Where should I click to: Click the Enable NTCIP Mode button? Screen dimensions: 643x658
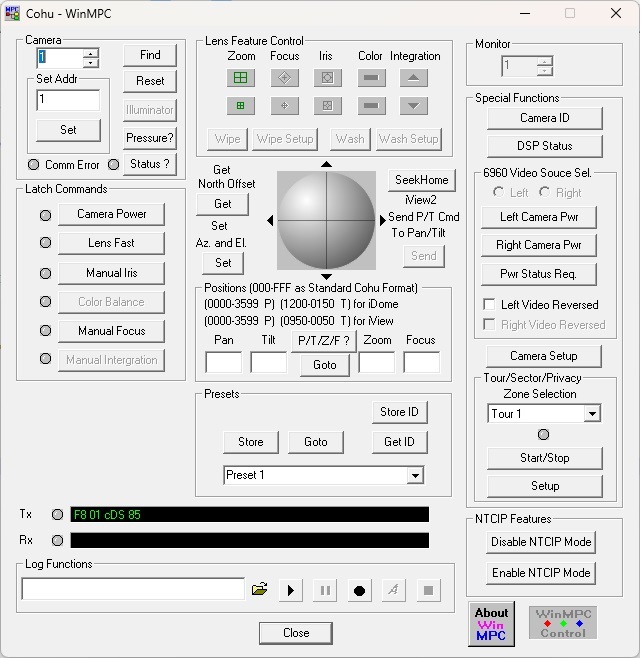pyautogui.click(x=540, y=573)
